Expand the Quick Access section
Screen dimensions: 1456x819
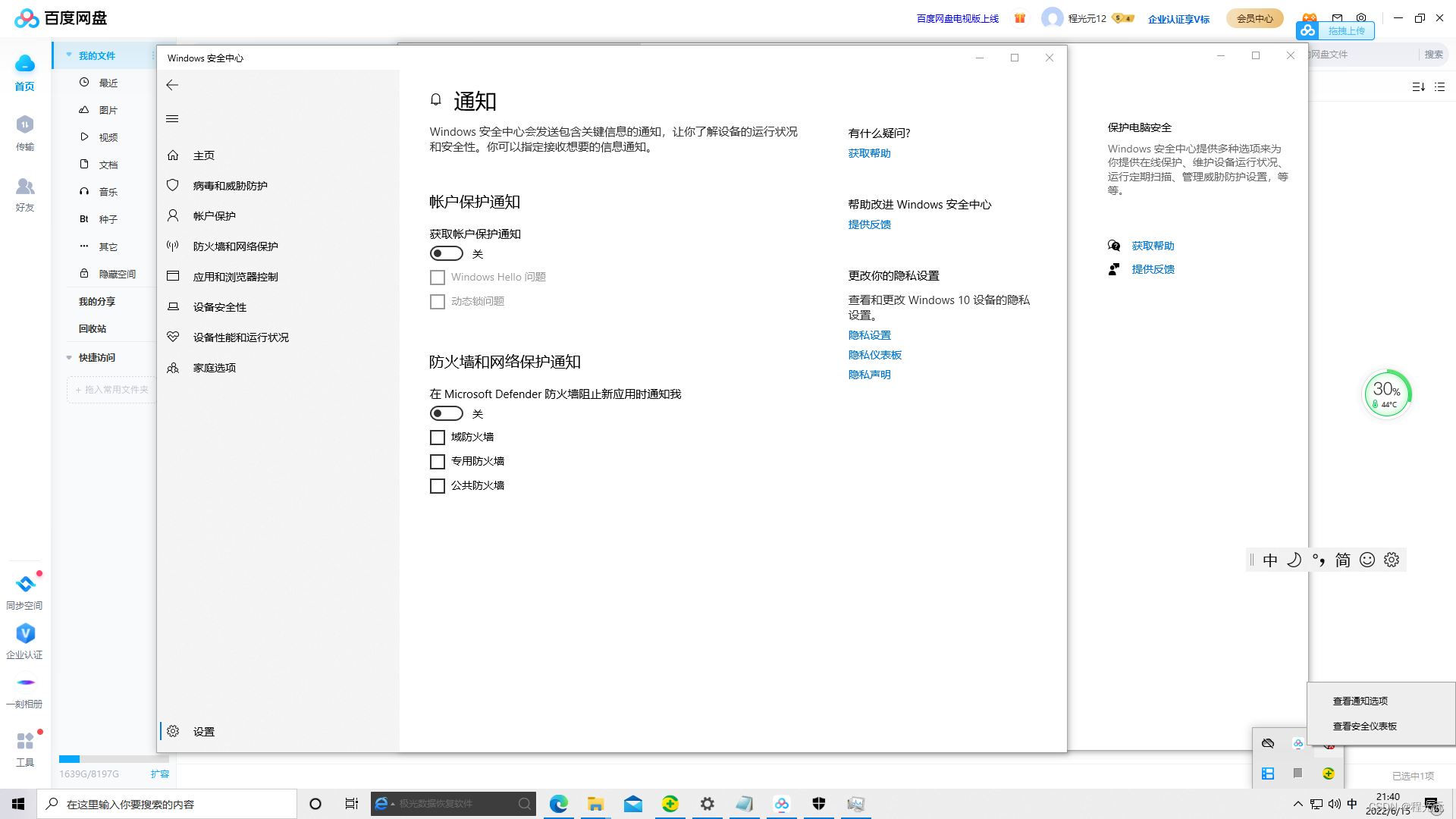(x=69, y=358)
